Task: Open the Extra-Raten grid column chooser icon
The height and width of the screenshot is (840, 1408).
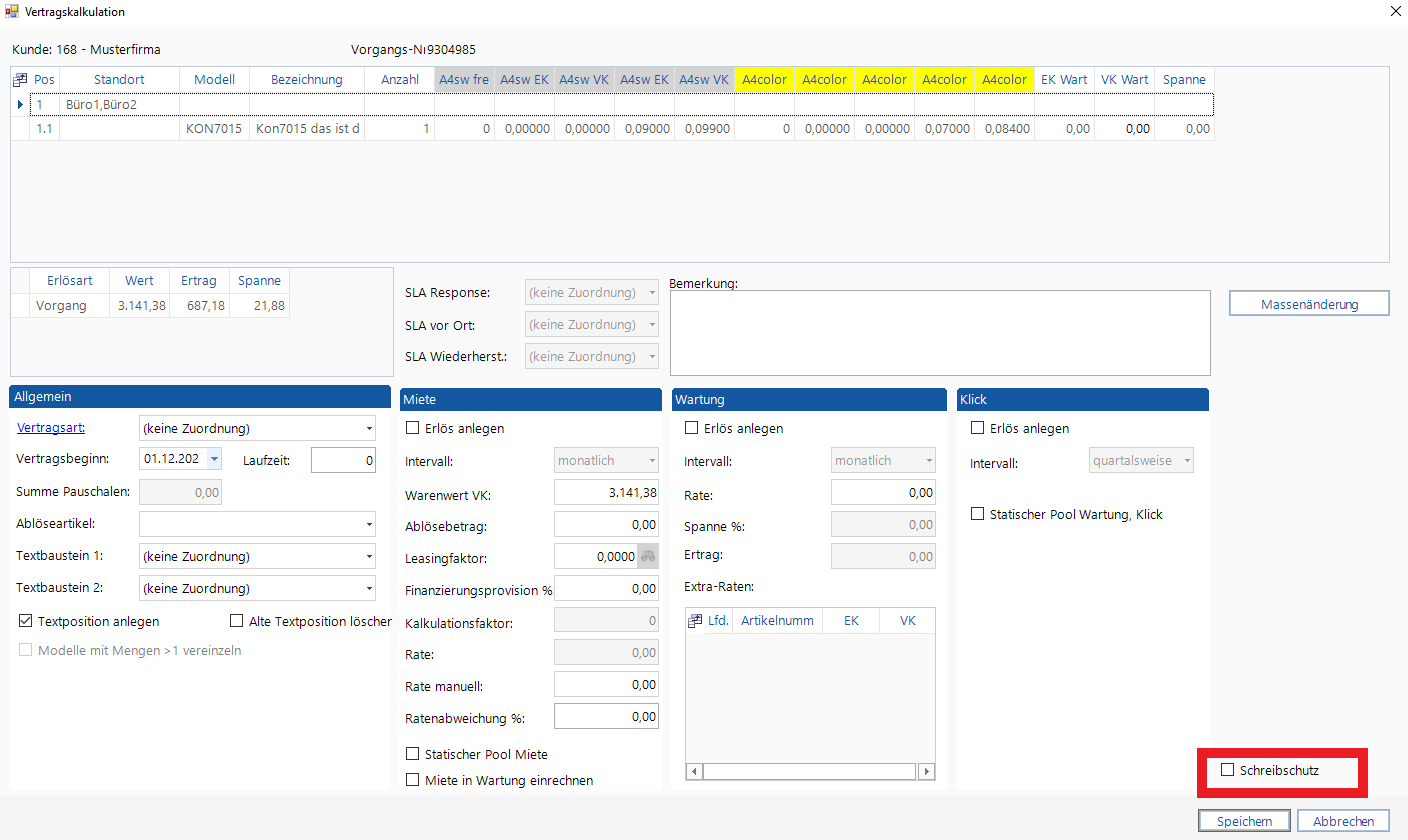Action: pyautogui.click(x=696, y=621)
